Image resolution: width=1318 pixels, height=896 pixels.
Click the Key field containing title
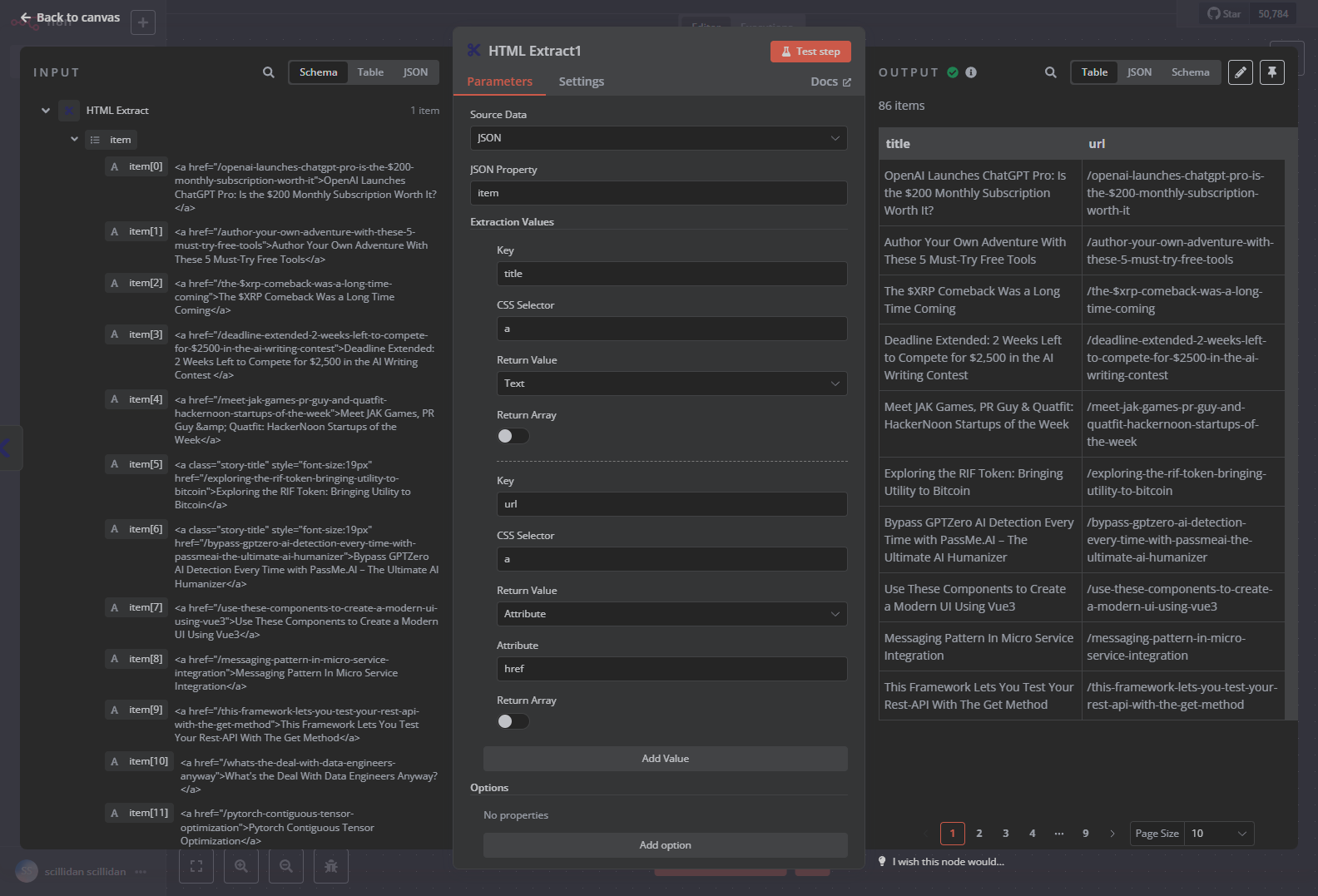[x=672, y=274]
